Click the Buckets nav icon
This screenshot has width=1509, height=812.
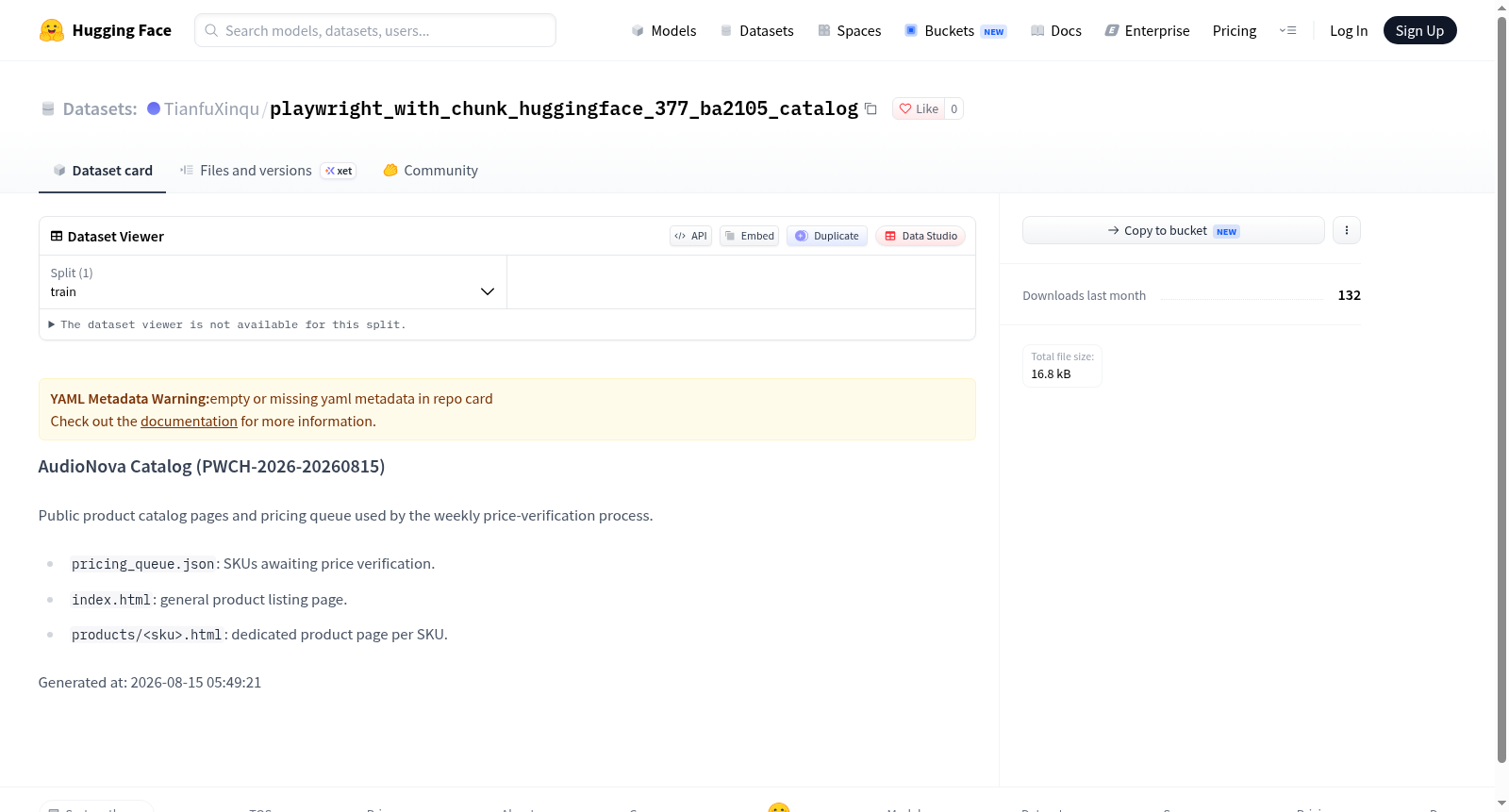(911, 30)
